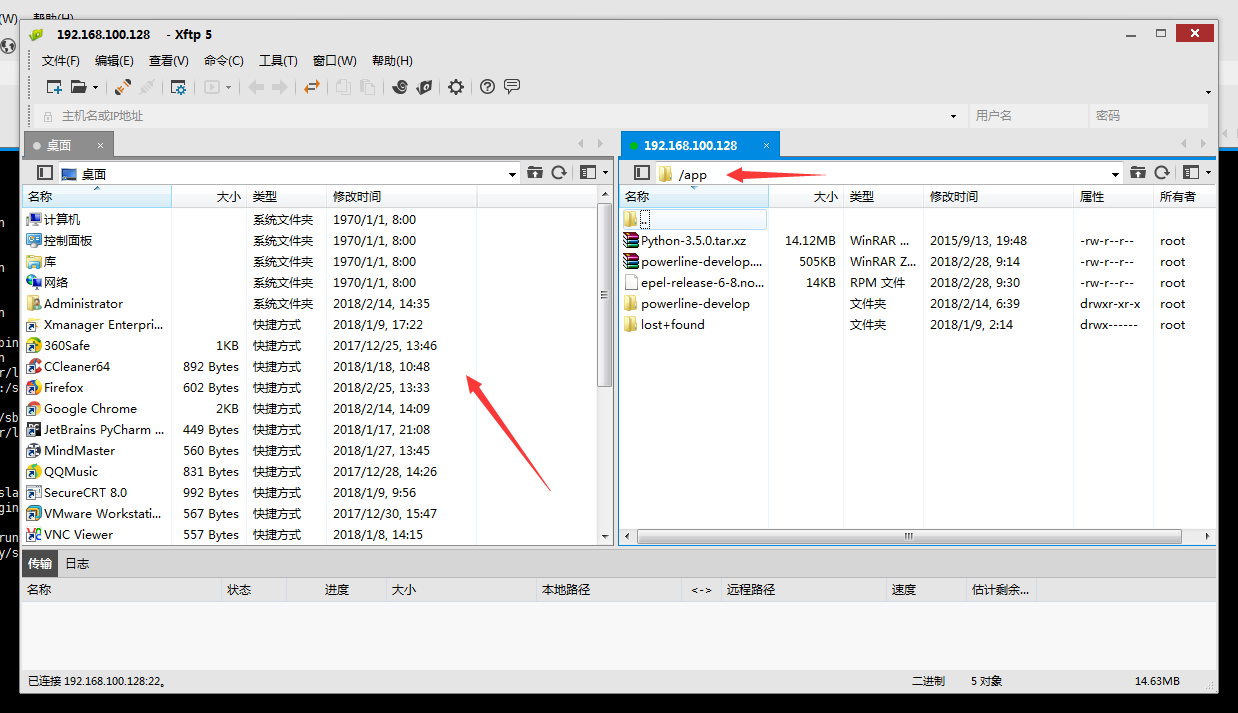Sort local files by 修改时间 column
The width and height of the screenshot is (1238, 713).
pos(402,197)
